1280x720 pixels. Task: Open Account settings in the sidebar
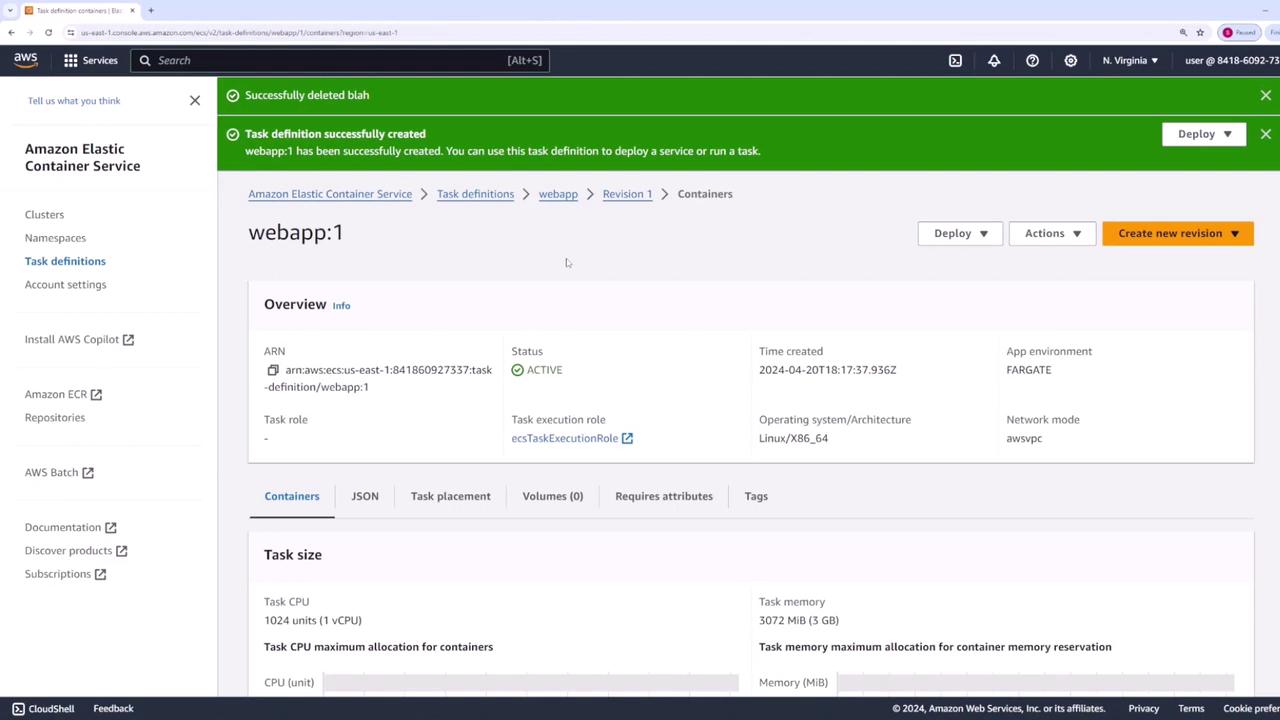pos(65,285)
